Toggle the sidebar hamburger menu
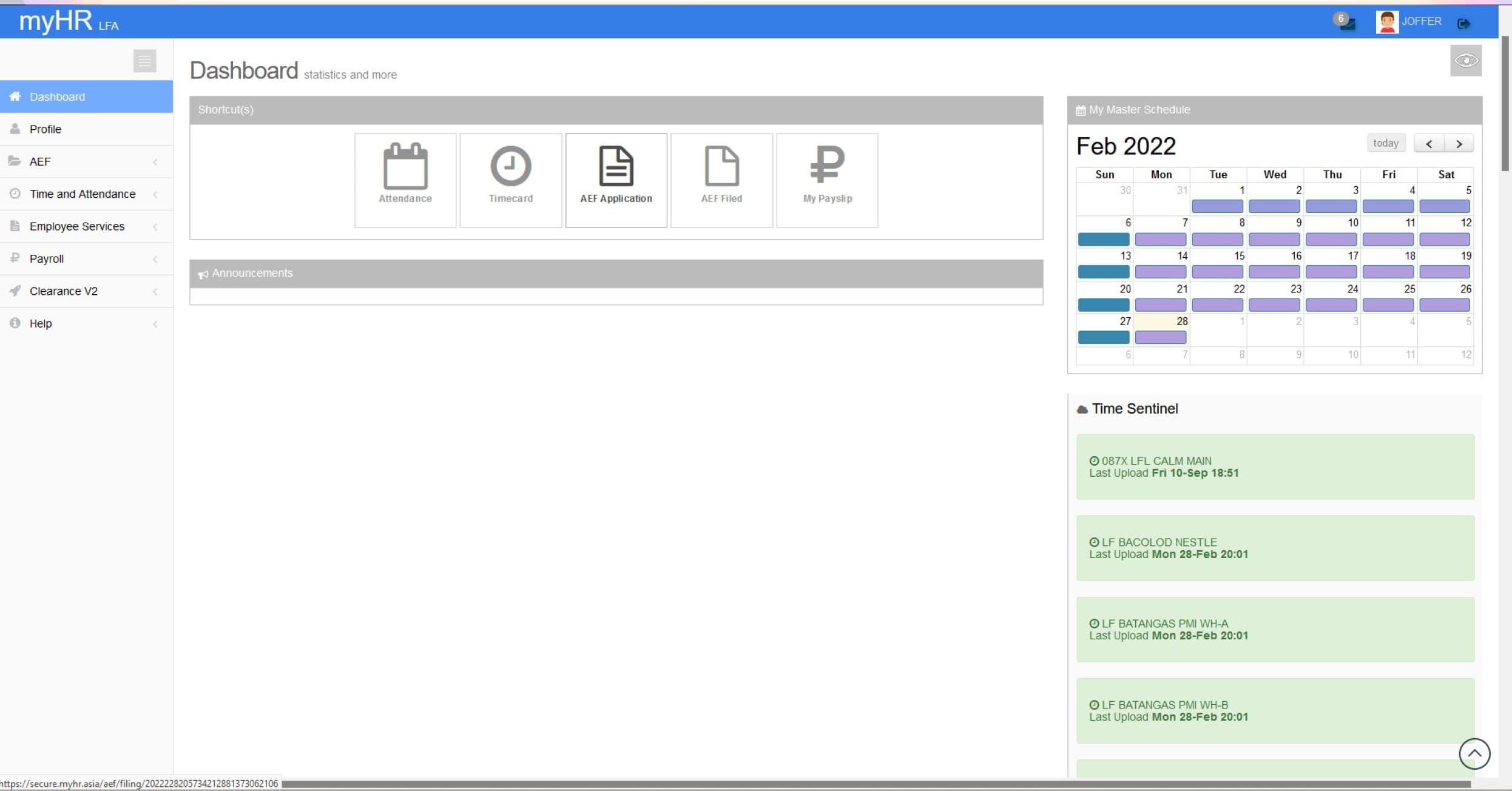 pyautogui.click(x=144, y=61)
